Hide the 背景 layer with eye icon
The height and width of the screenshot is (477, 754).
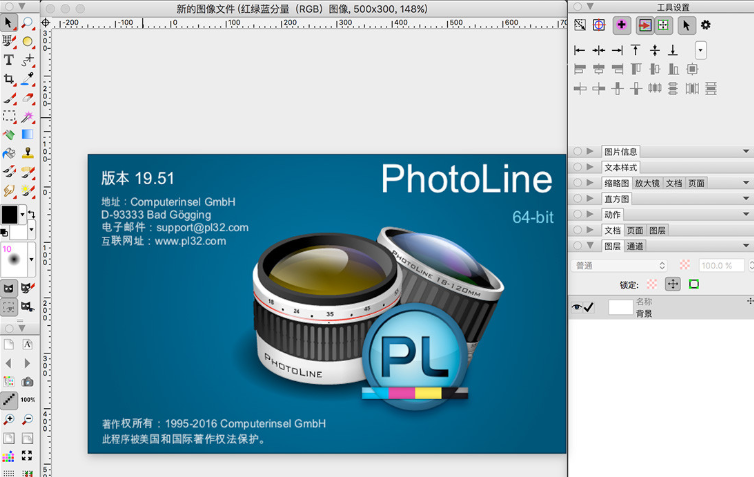577,308
